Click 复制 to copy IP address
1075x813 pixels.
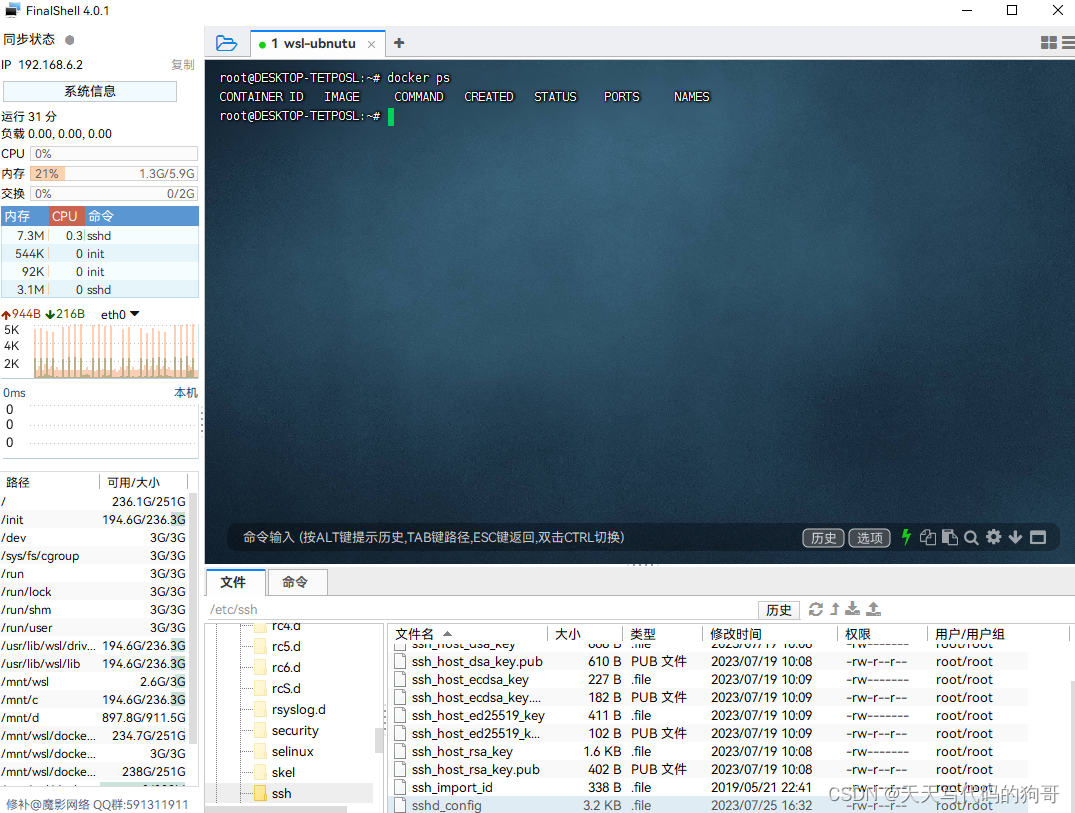pyautogui.click(x=182, y=64)
